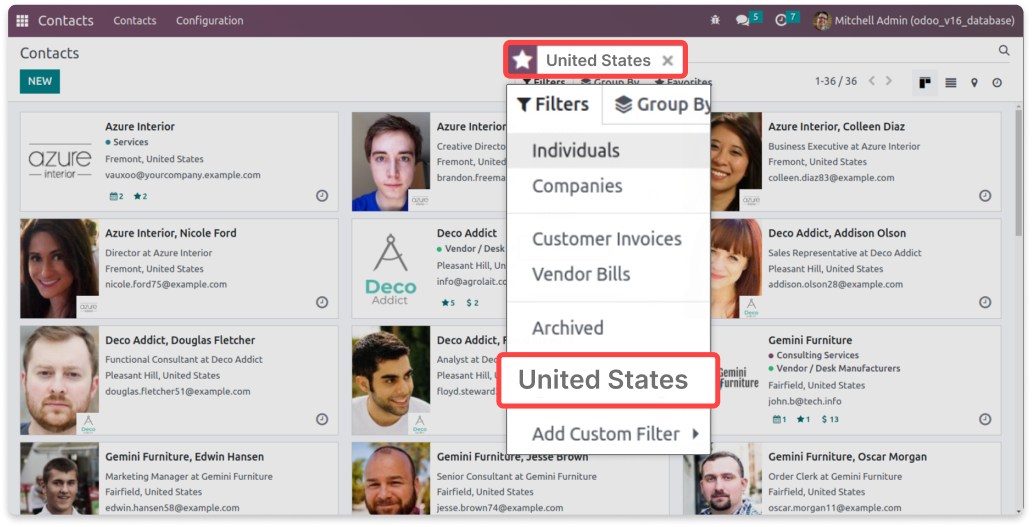Click the search magnifier icon
This screenshot has height=527, width=1032.
[1004, 50]
